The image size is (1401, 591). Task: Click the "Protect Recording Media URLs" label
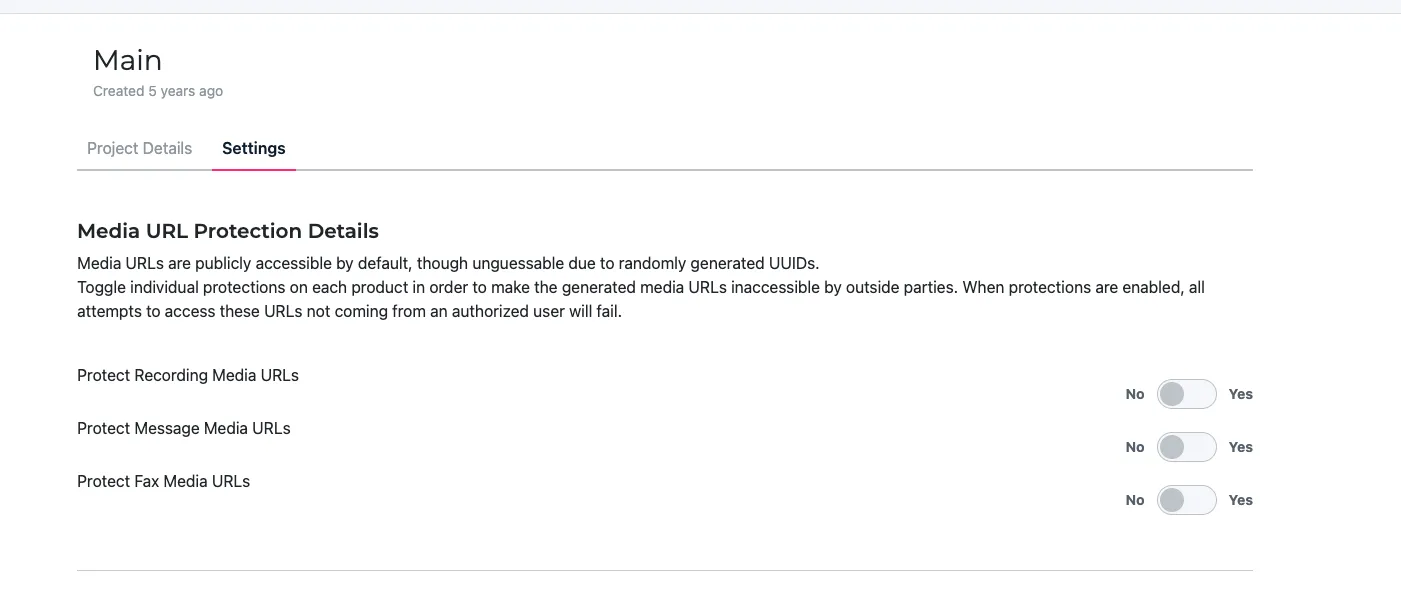coord(188,376)
